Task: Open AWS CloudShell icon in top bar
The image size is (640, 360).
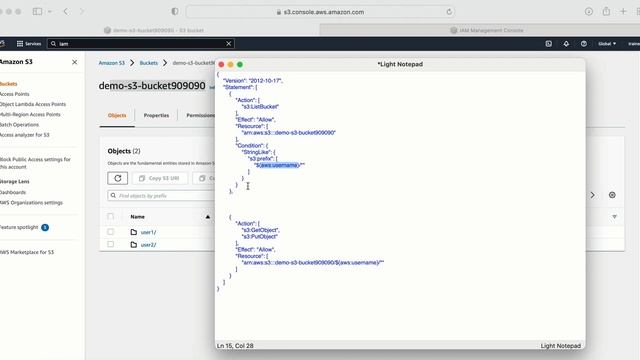Action: tap(549, 44)
